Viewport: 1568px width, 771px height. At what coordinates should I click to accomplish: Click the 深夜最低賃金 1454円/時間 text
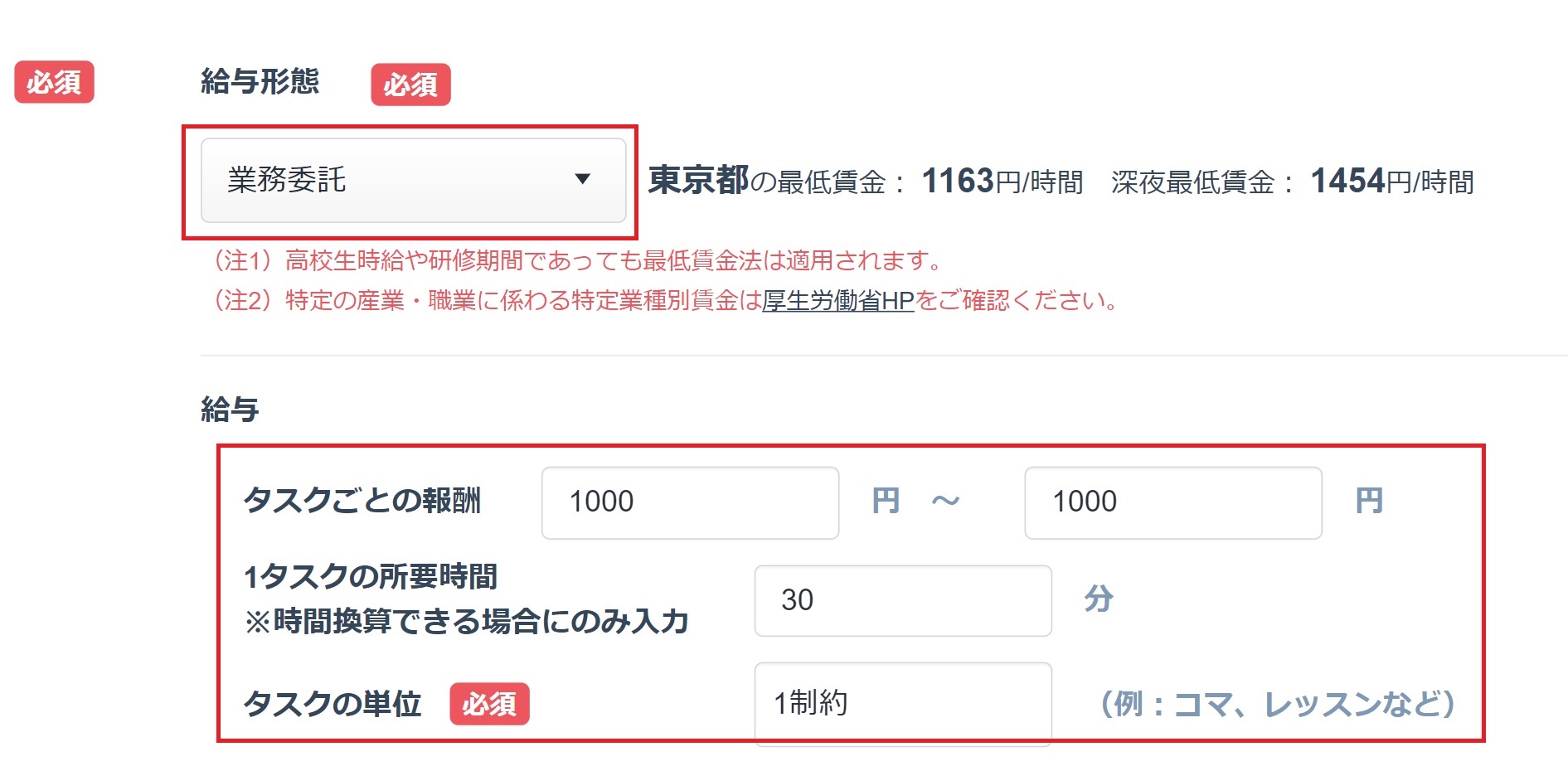click(1292, 182)
